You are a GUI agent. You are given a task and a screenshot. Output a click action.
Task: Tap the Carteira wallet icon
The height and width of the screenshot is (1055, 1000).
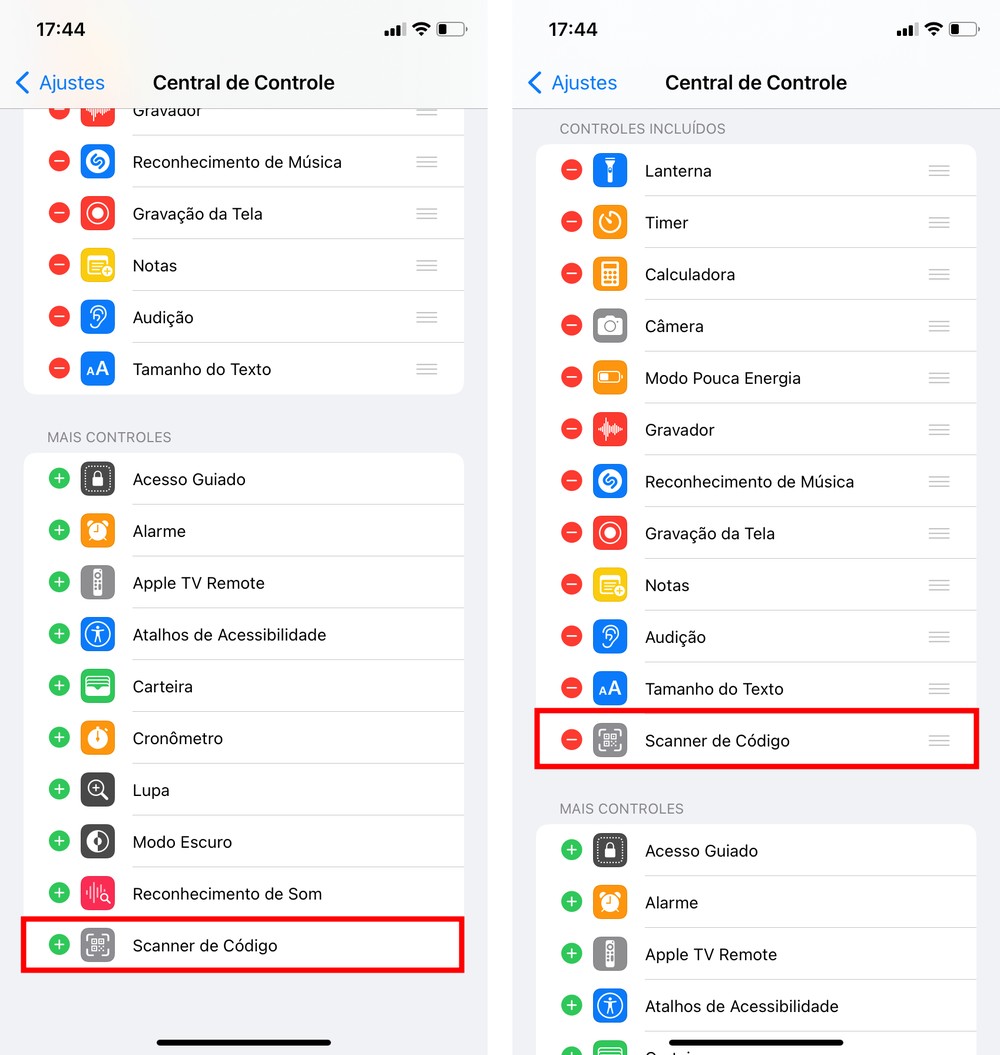tap(98, 686)
